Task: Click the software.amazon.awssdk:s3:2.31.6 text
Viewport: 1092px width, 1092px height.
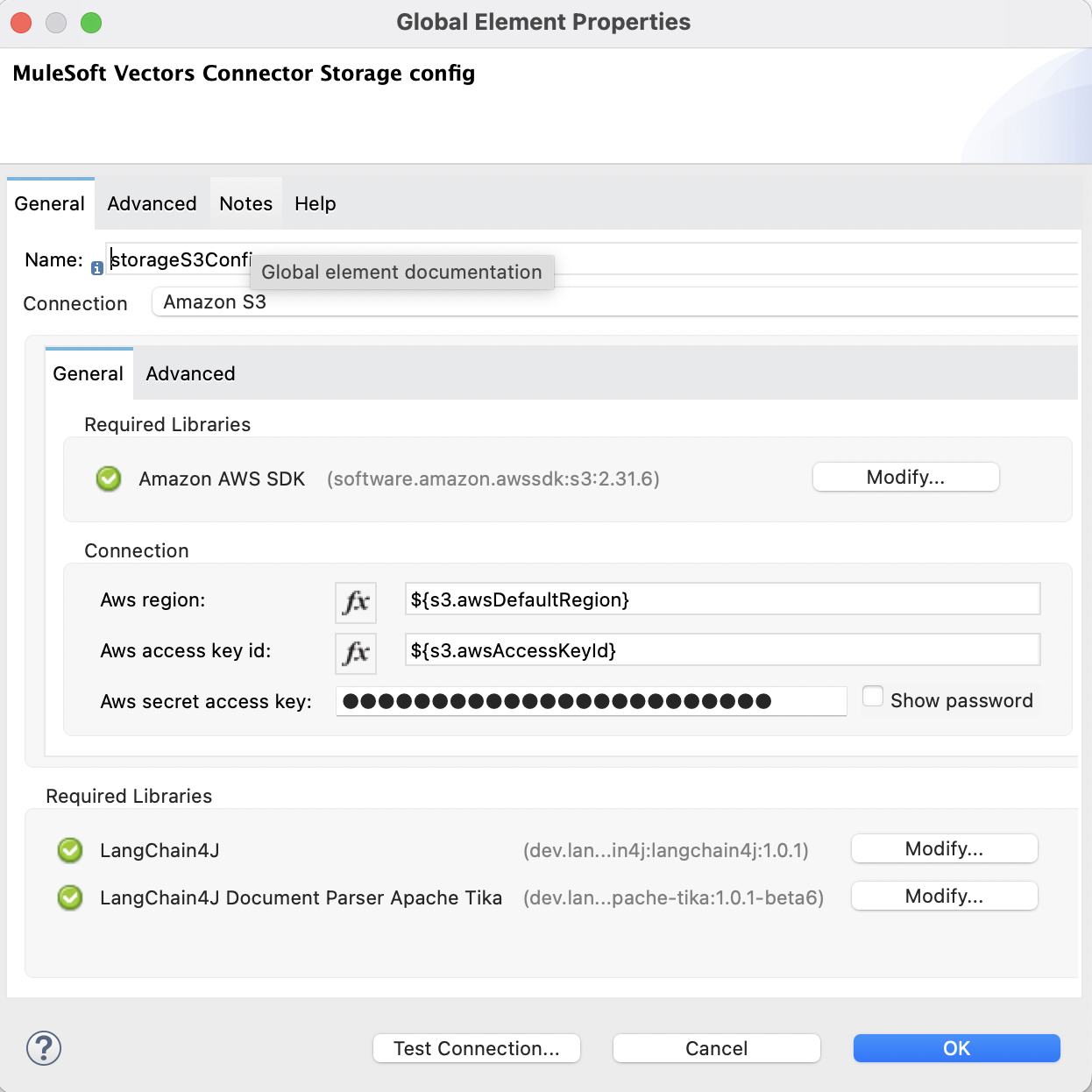Action: coord(493,479)
